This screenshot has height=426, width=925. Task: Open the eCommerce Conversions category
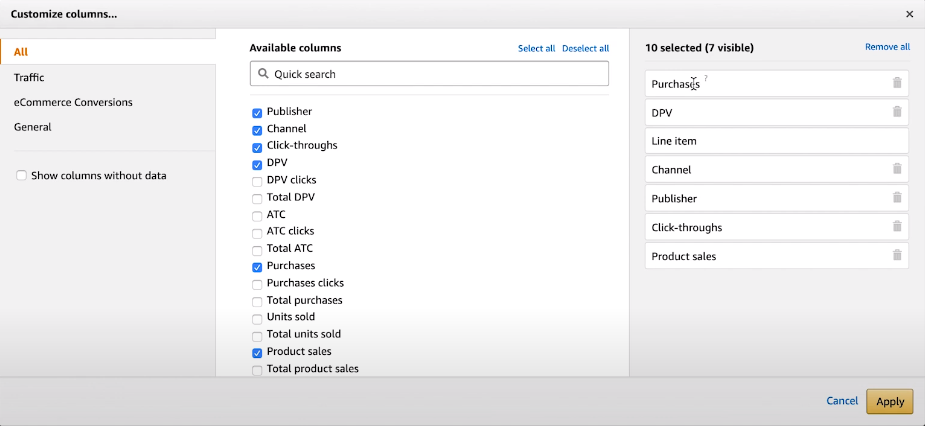[x=73, y=102]
